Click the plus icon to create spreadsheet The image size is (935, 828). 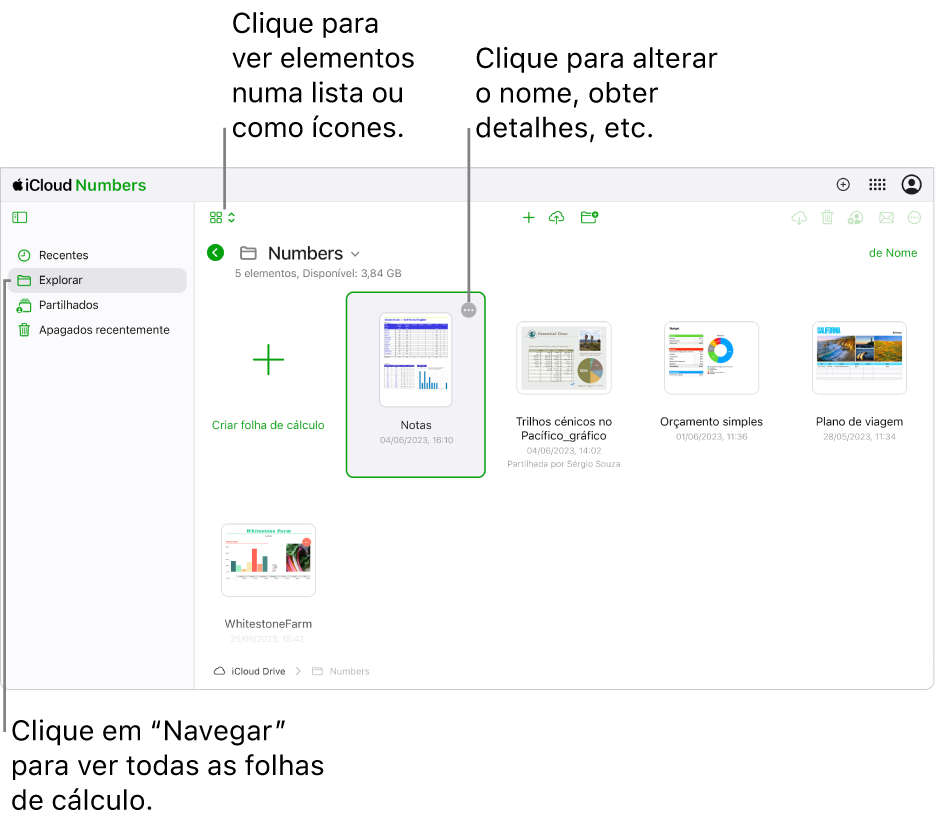pyautogui.click(x=528, y=218)
